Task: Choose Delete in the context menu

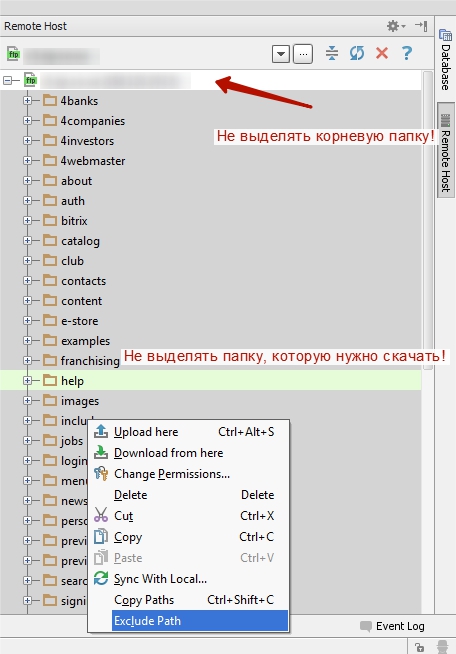Action: click(x=188, y=495)
